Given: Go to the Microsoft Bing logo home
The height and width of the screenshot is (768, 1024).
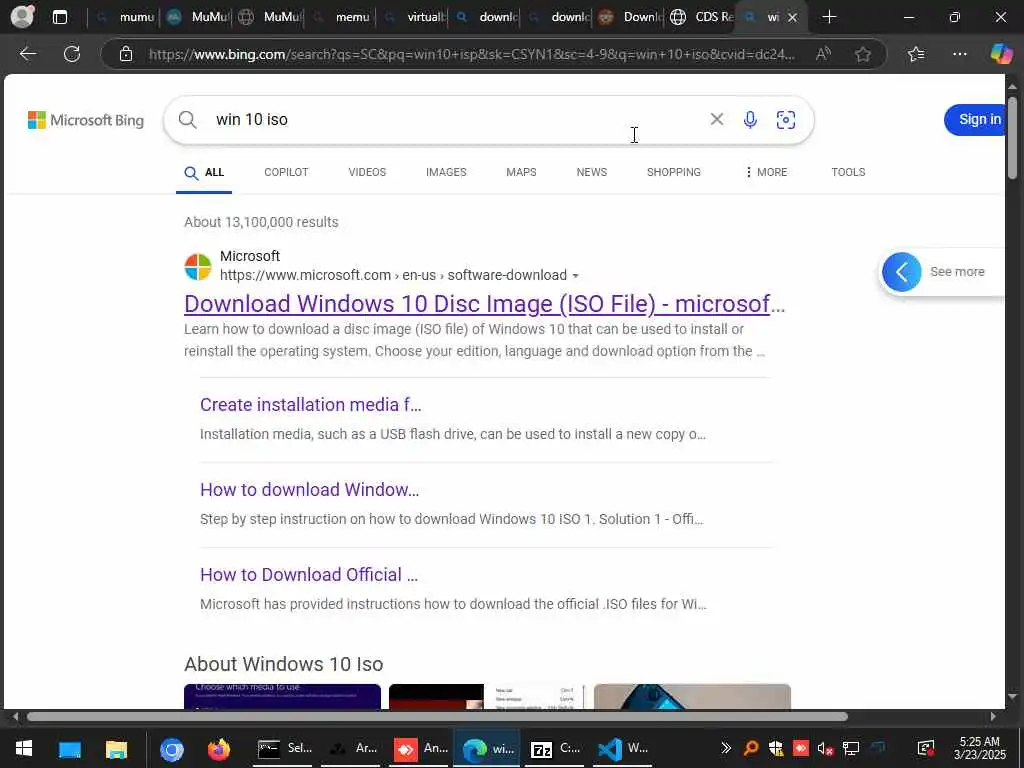Looking at the screenshot, I should pos(86,120).
